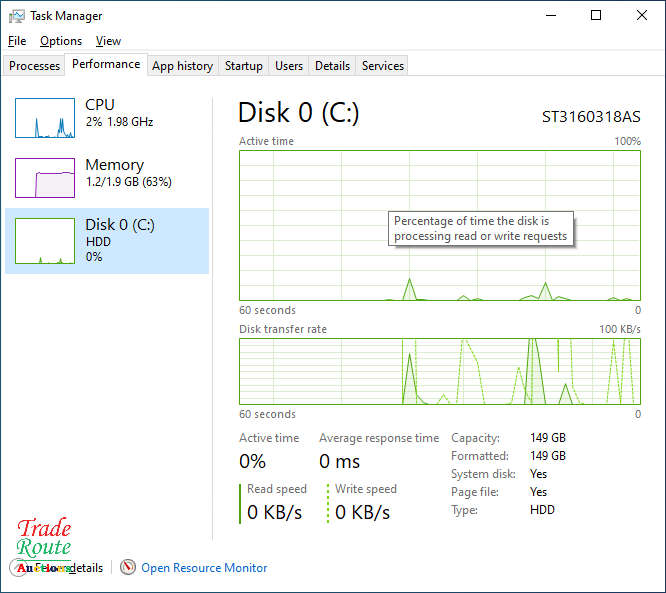
Task: Click the Resource Monitor gauge icon
Action: pos(128,568)
